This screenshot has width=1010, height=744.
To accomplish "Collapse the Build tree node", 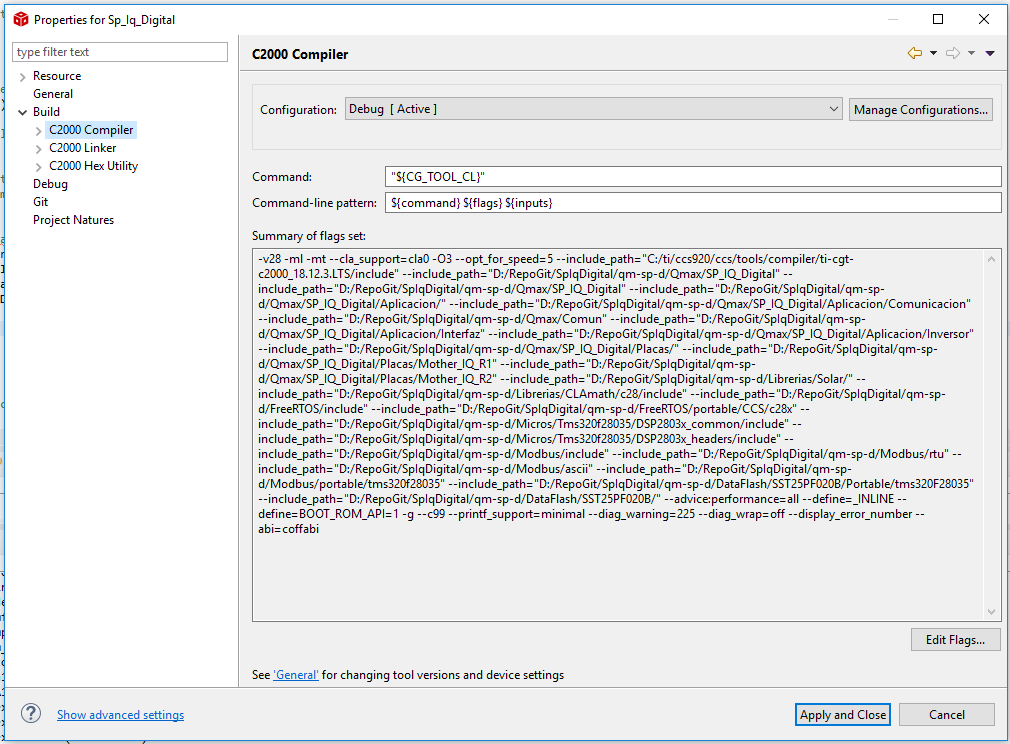I will click(21, 111).
